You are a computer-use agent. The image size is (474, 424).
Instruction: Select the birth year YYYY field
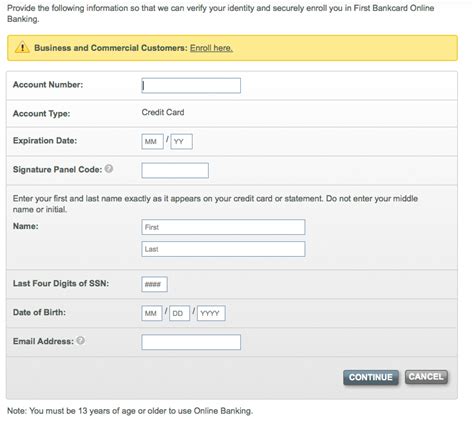[x=211, y=313]
